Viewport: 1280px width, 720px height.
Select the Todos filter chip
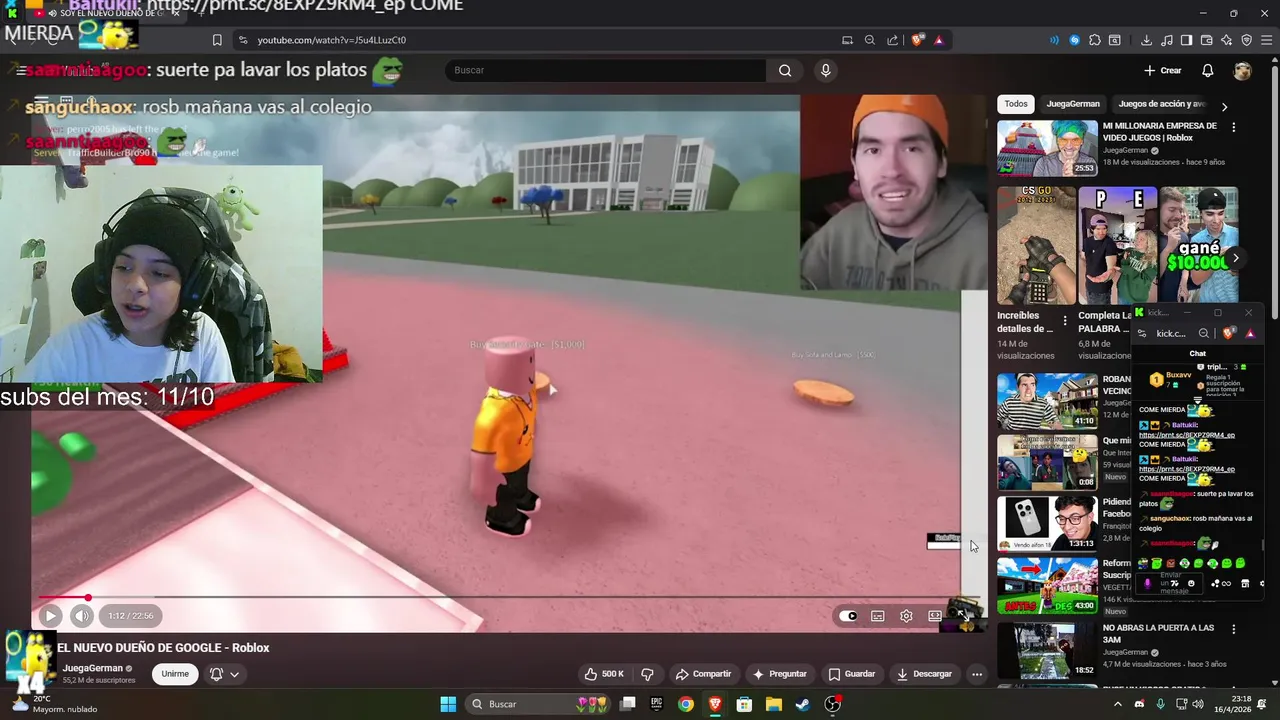(x=1016, y=104)
